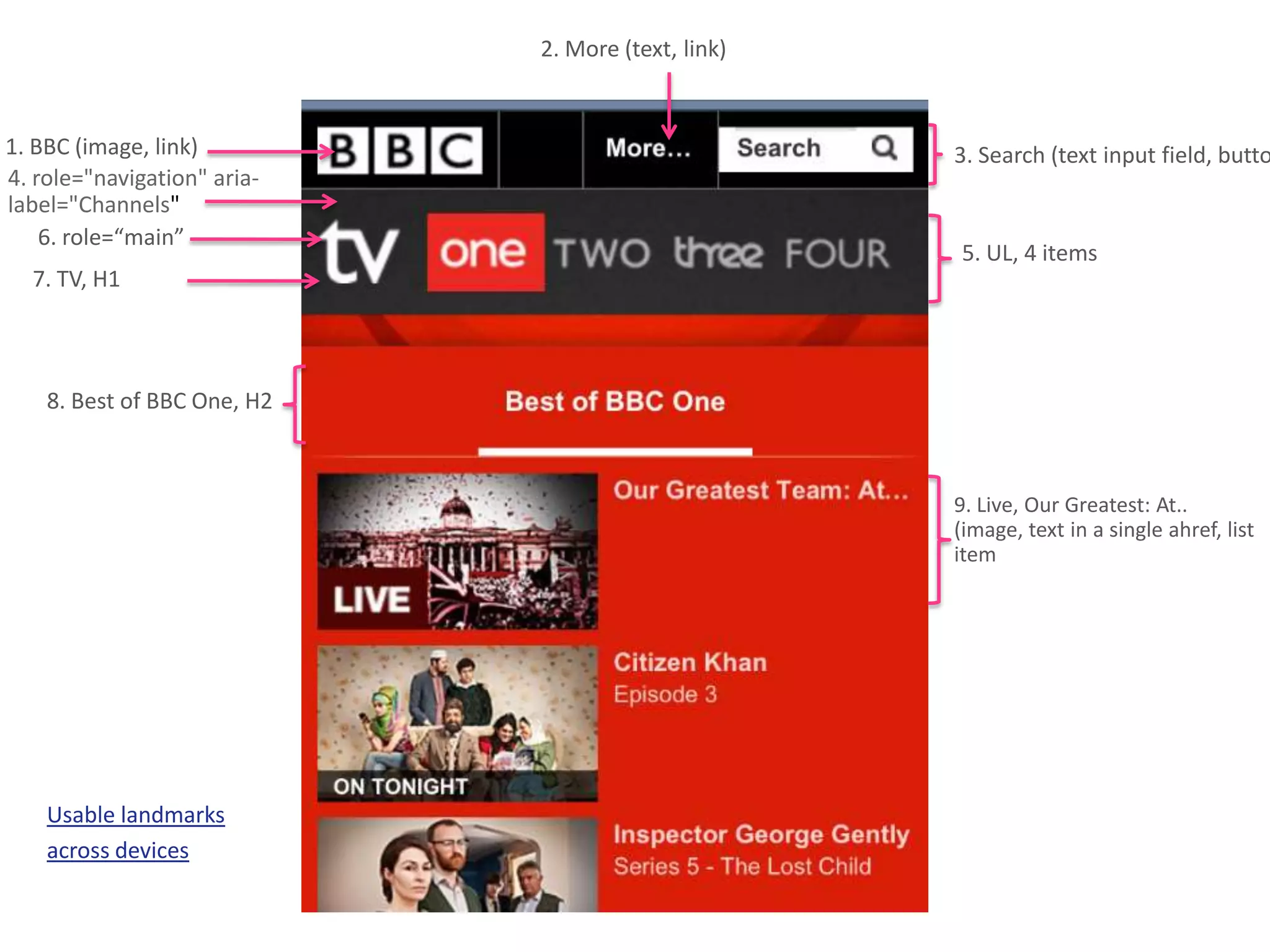
Task: Switch to the BBC FOUR channel
Action: click(x=837, y=253)
